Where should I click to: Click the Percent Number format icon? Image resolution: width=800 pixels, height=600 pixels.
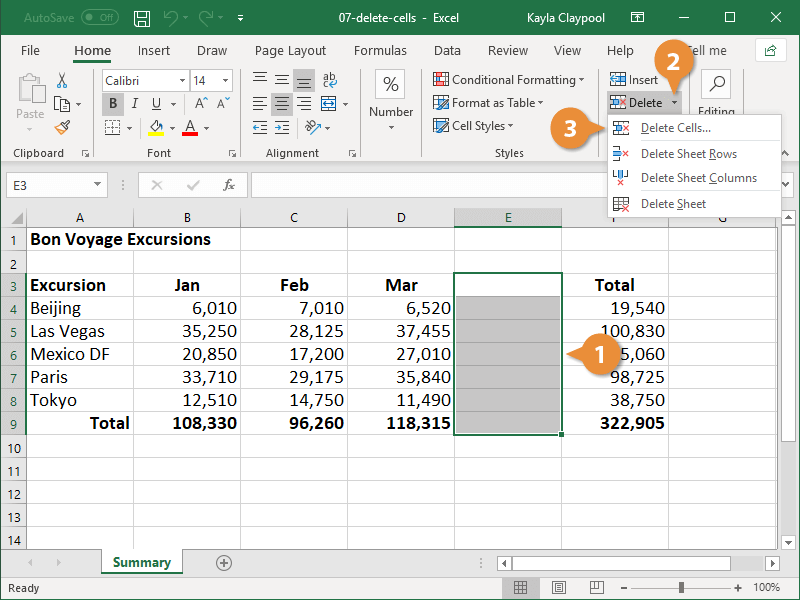pos(391,84)
